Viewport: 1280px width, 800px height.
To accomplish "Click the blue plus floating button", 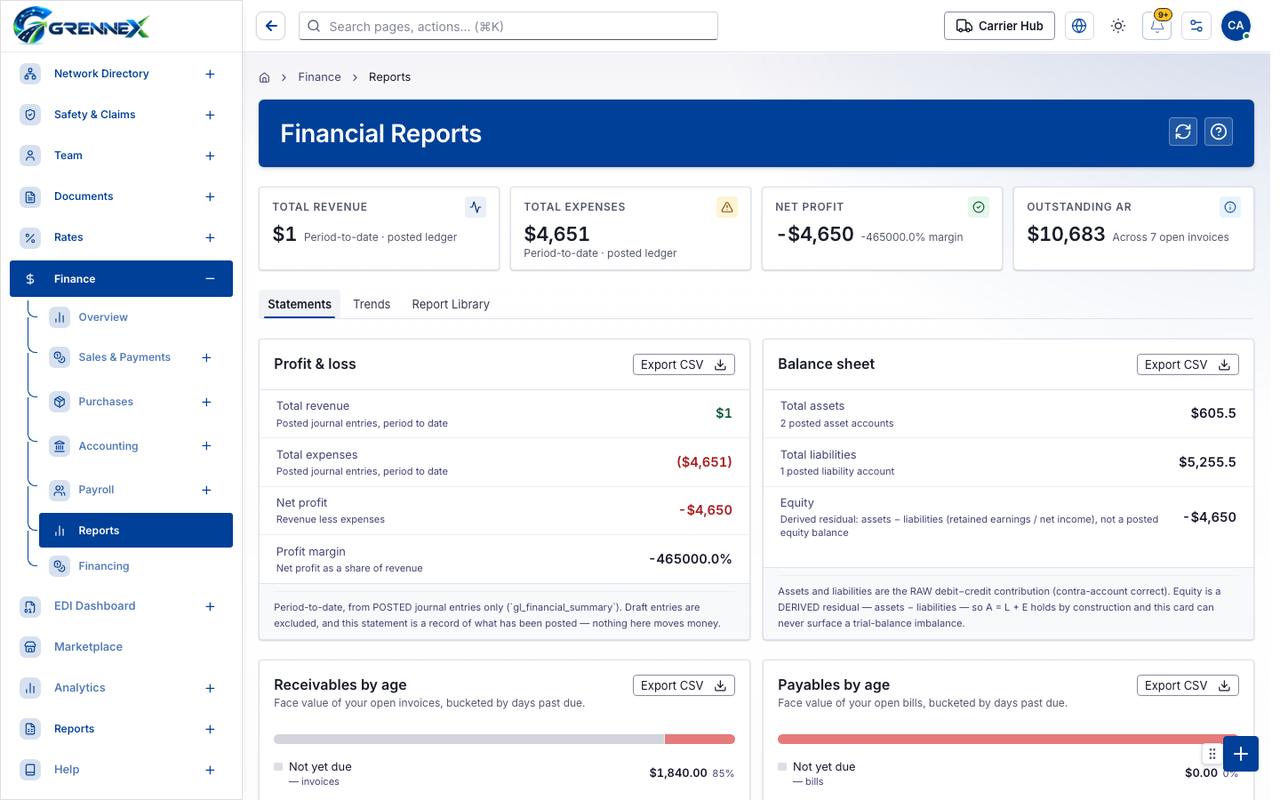I will coord(1240,753).
